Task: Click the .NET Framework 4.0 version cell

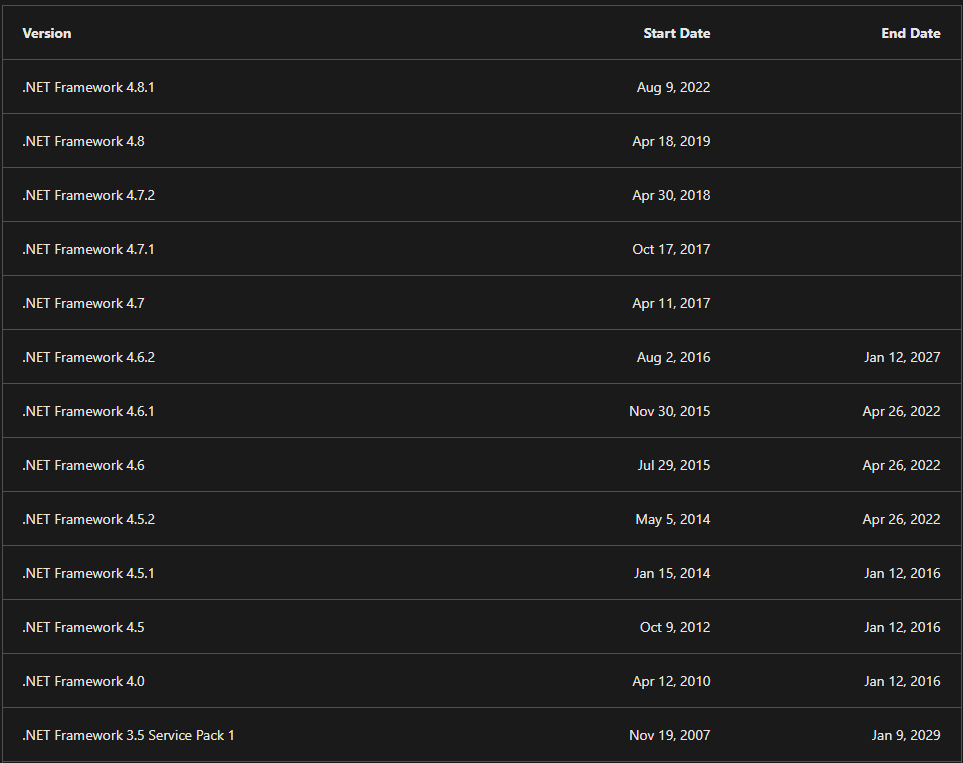Action: click(x=83, y=681)
